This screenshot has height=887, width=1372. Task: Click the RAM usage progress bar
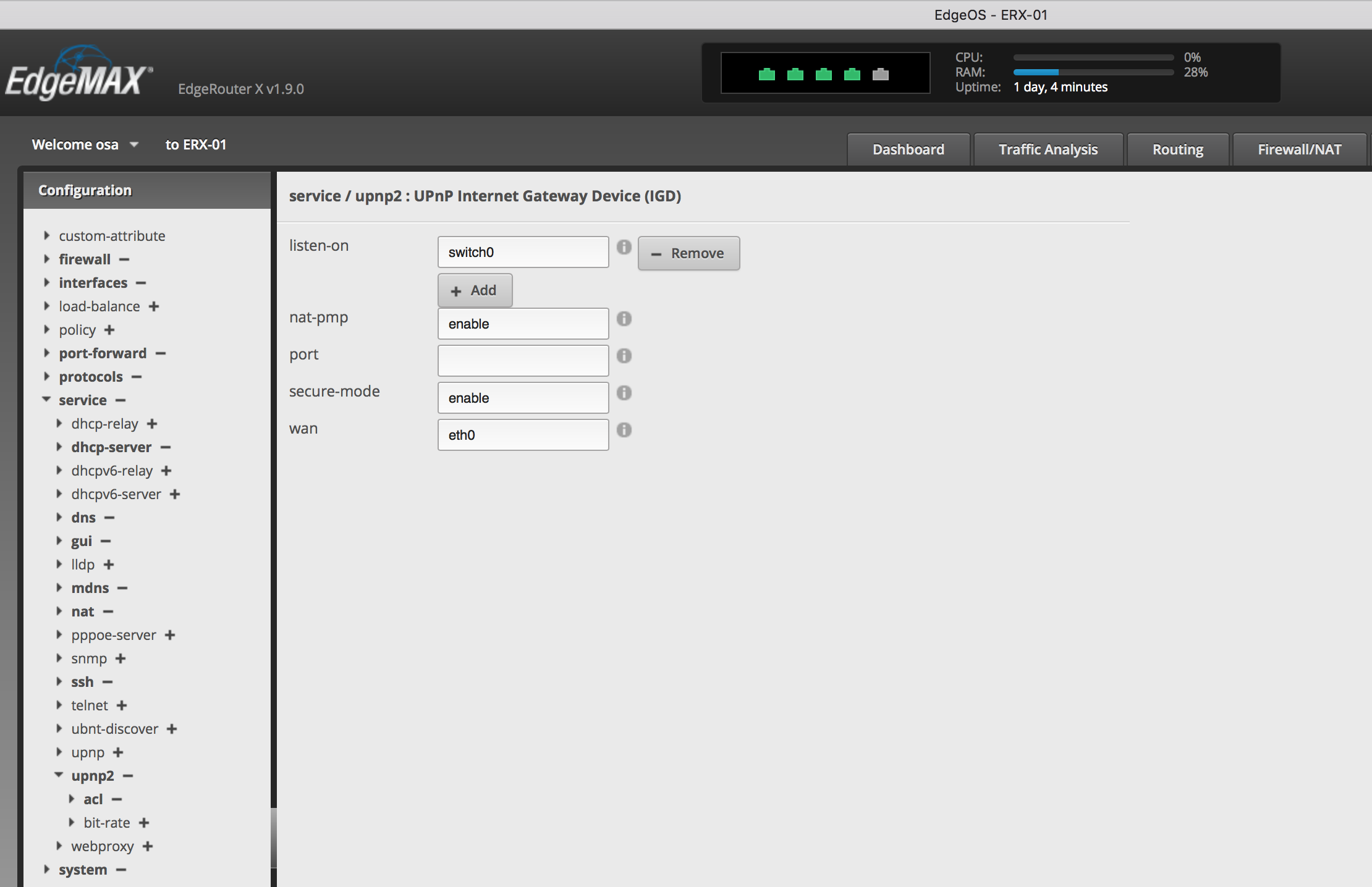point(1093,72)
